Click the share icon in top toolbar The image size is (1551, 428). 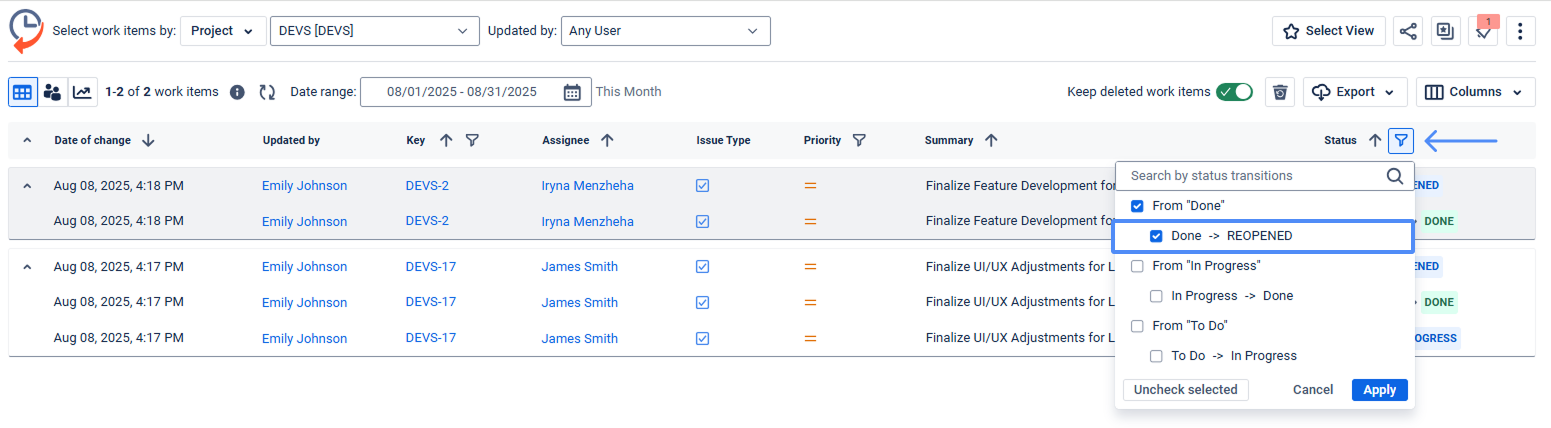click(1408, 31)
